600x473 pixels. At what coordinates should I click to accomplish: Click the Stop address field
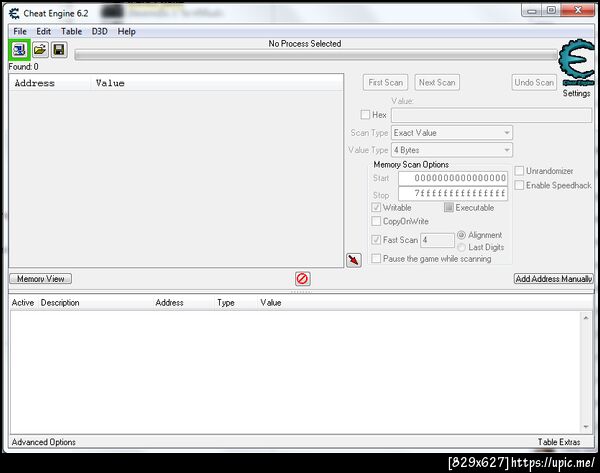click(x=453, y=193)
